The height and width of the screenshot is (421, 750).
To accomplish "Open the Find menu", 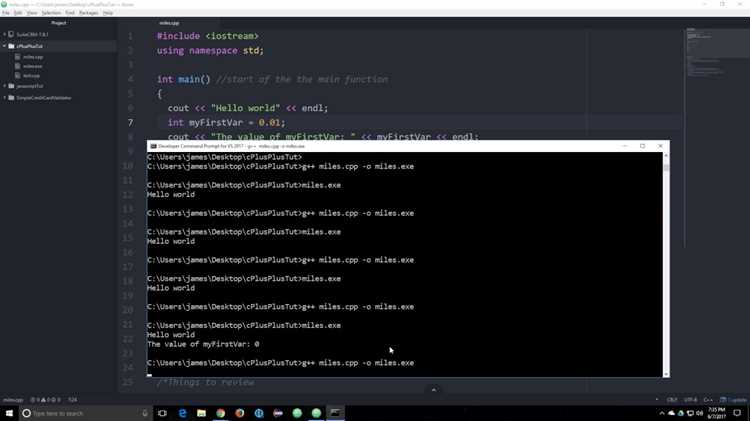I will pyautogui.click(x=70, y=13).
